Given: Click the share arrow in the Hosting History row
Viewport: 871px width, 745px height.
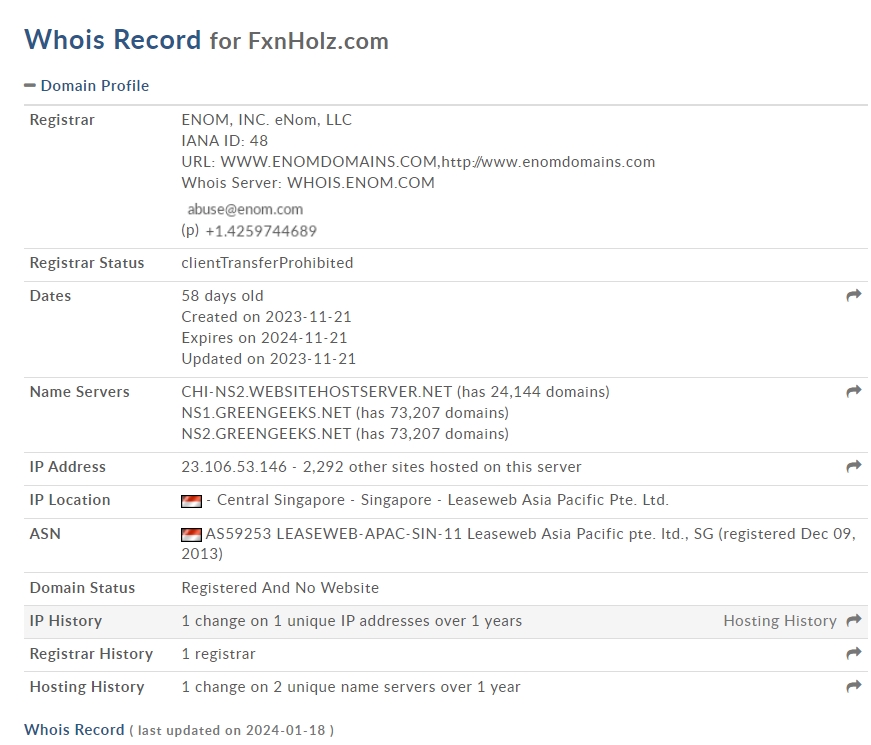Looking at the screenshot, I should [854, 687].
